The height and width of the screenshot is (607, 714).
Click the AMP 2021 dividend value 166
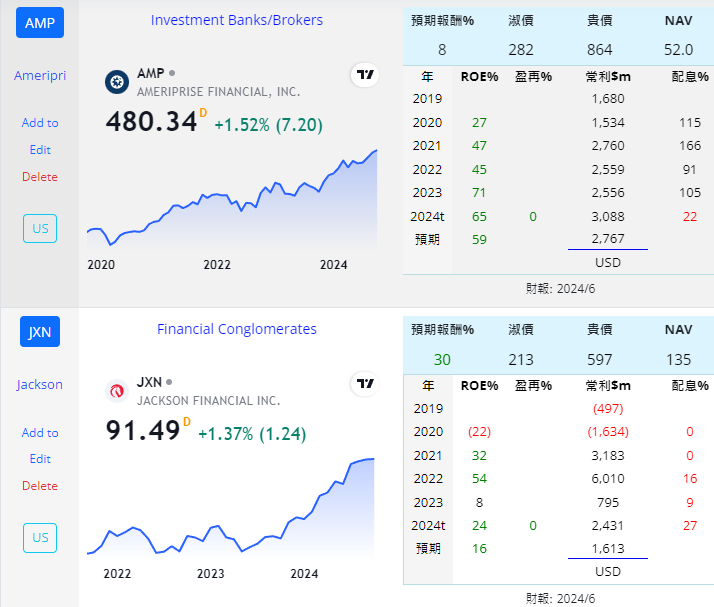690,146
